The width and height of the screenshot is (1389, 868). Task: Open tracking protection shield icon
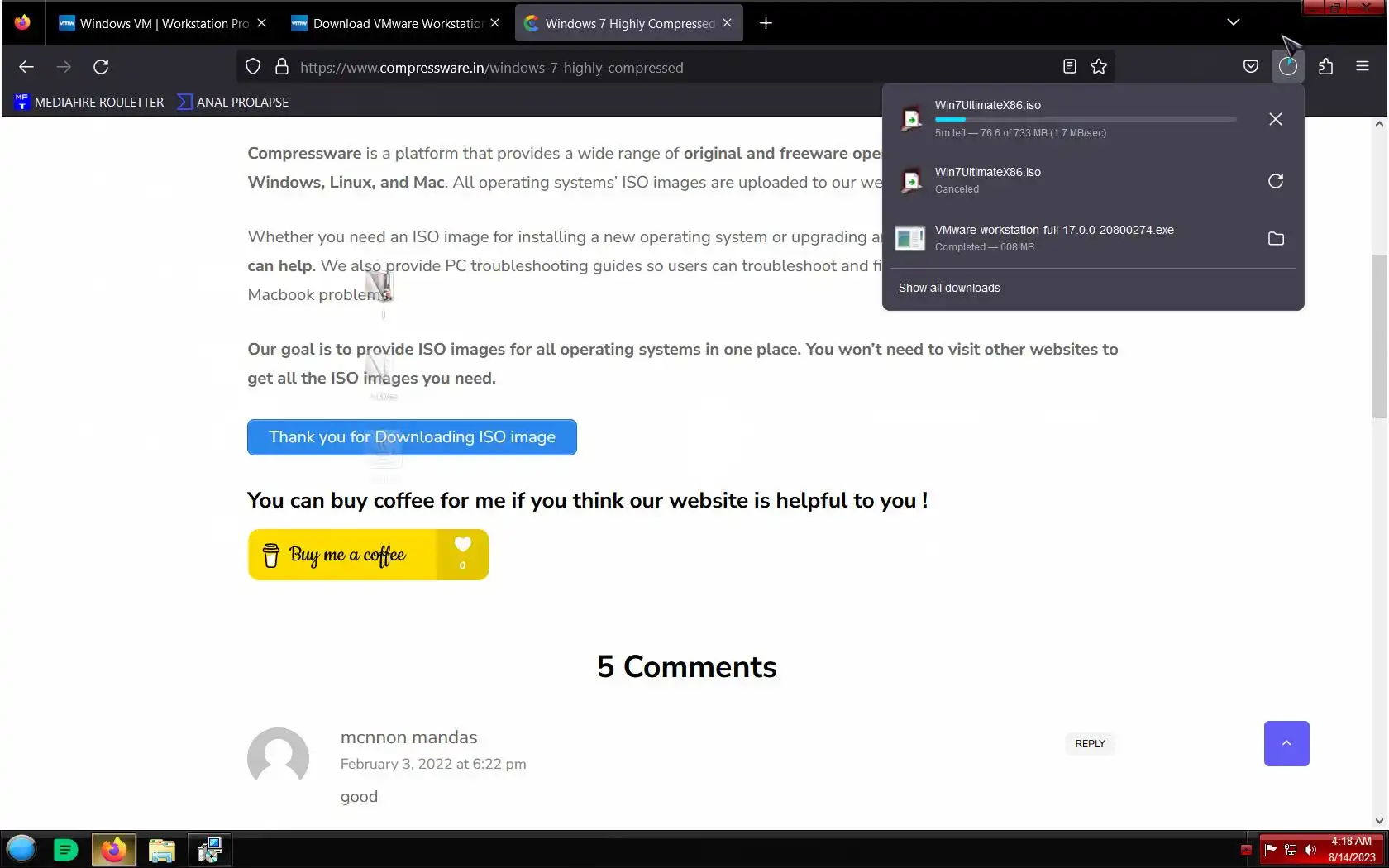click(253, 67)
